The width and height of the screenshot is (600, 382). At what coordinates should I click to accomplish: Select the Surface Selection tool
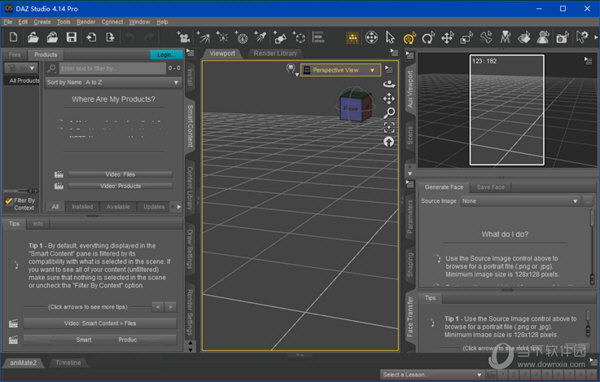pos(524,38)
